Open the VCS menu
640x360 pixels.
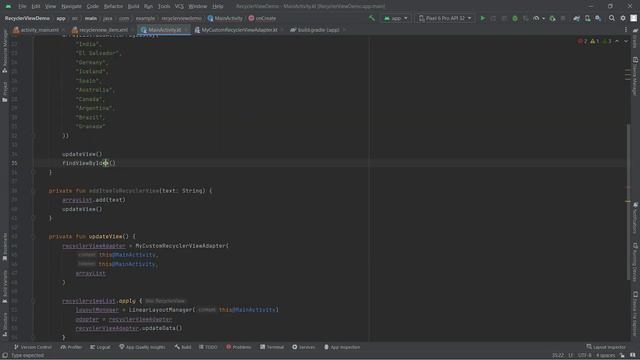(179, 6)
